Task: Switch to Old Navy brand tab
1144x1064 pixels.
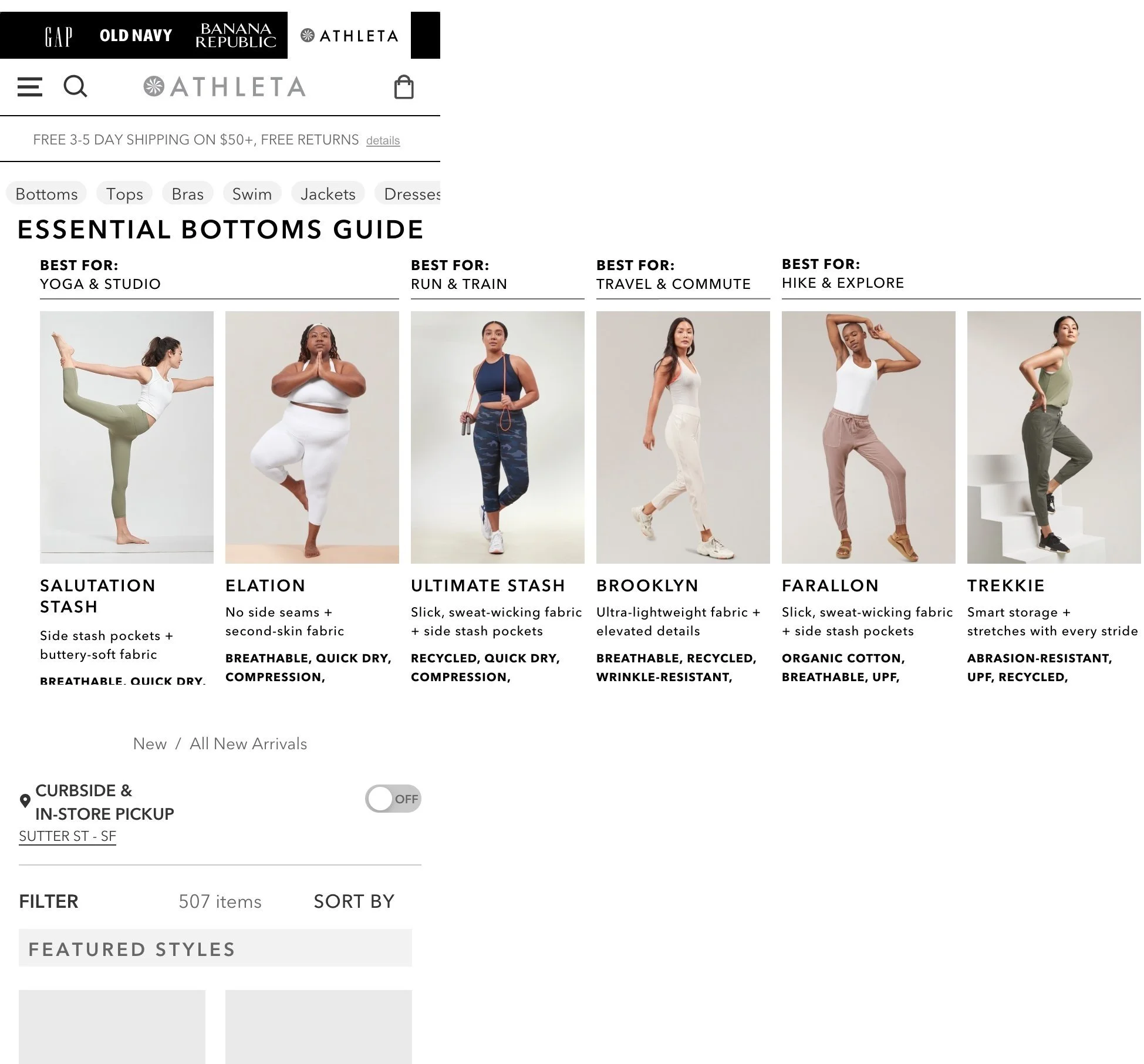Action: click(x=136, y=36)
